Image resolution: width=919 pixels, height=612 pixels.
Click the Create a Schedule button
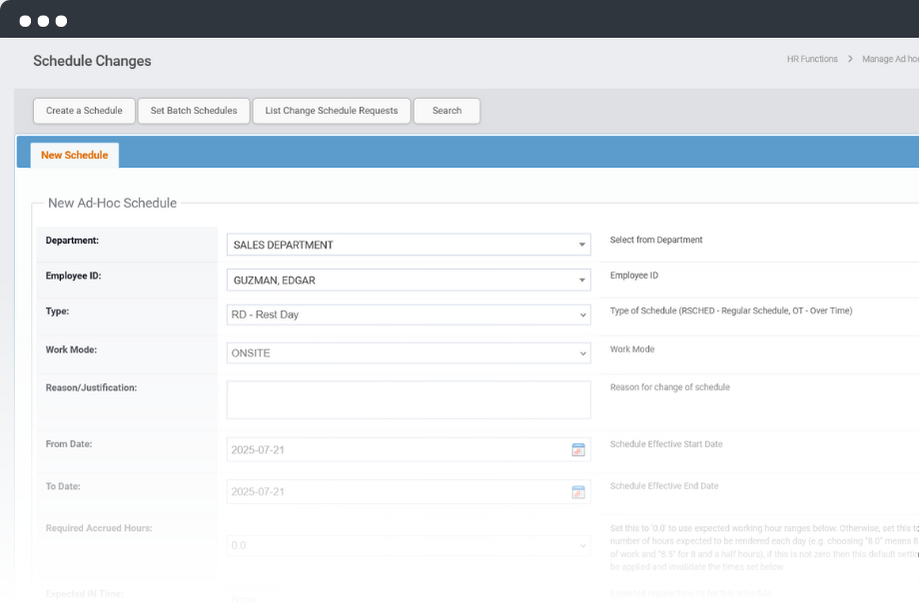tap(84, 111)
